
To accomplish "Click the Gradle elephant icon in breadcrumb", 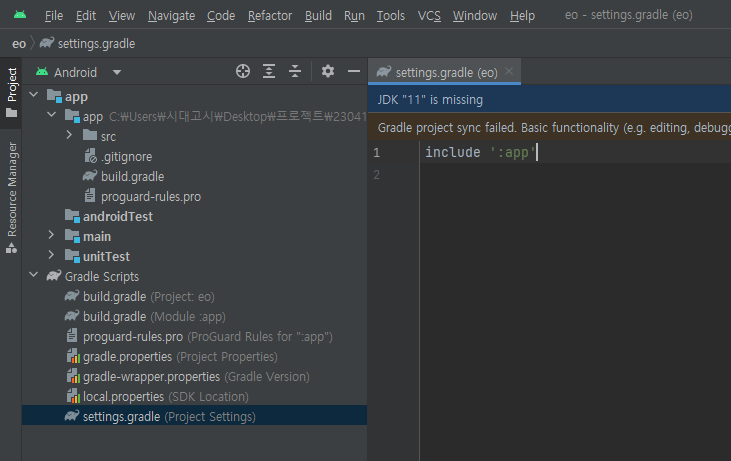I will click(x=47, y=43).
